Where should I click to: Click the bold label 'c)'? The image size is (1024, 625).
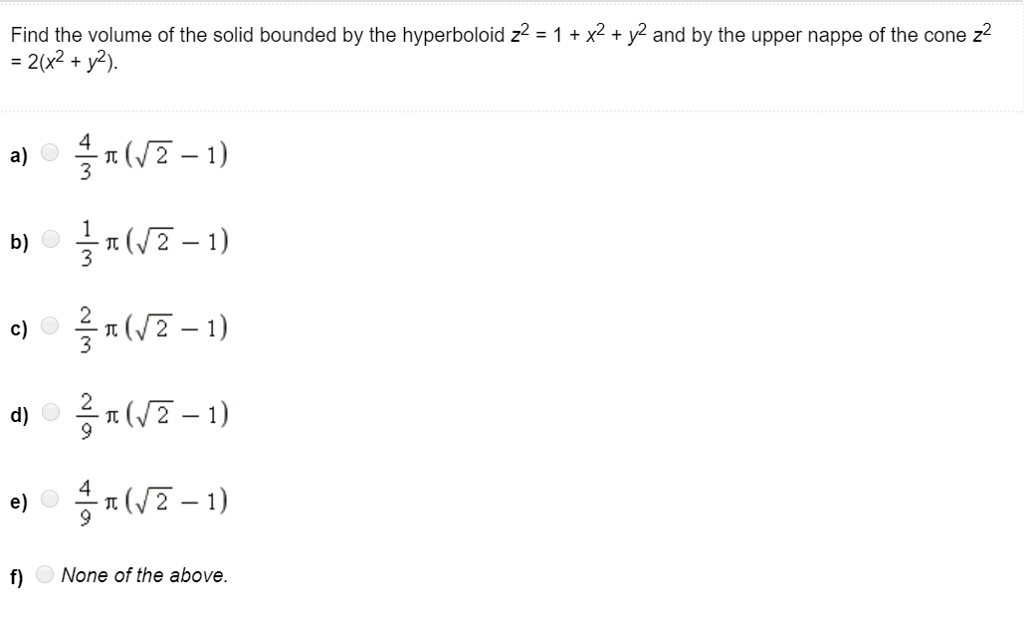[18, 329]
